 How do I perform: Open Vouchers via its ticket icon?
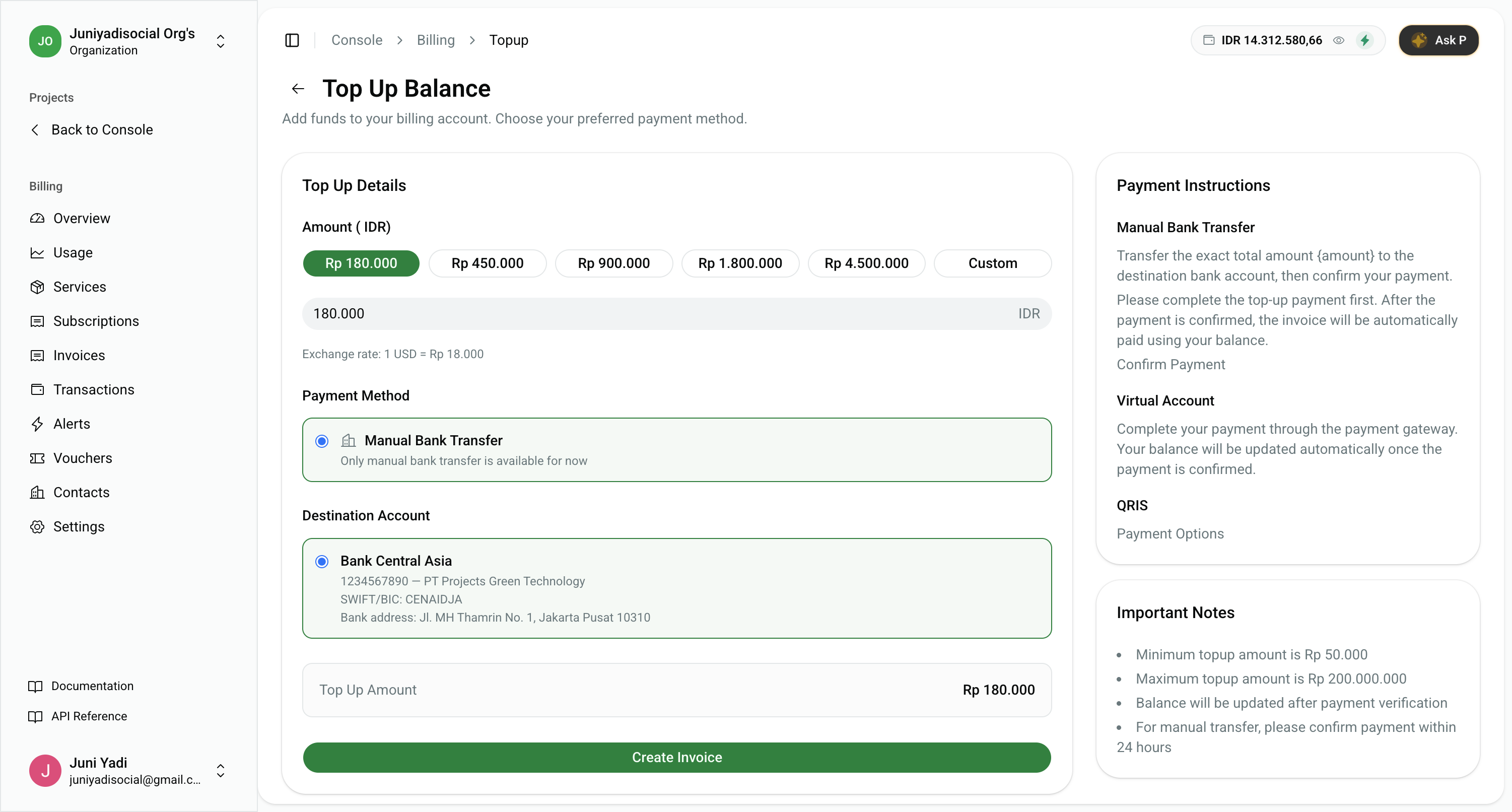click(37, 458)
